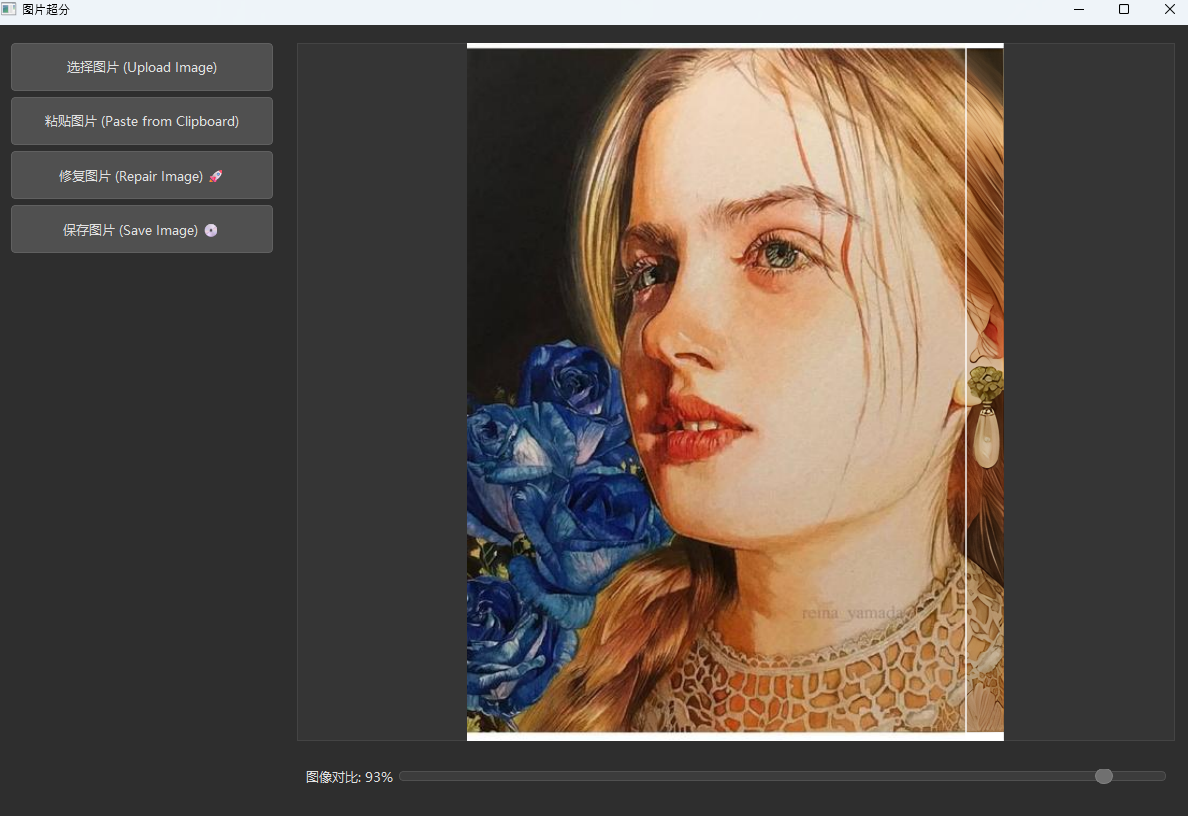Click the white comparison divider line on image
This screenshot has width=1188, height=816.
[x=966, y=392]
